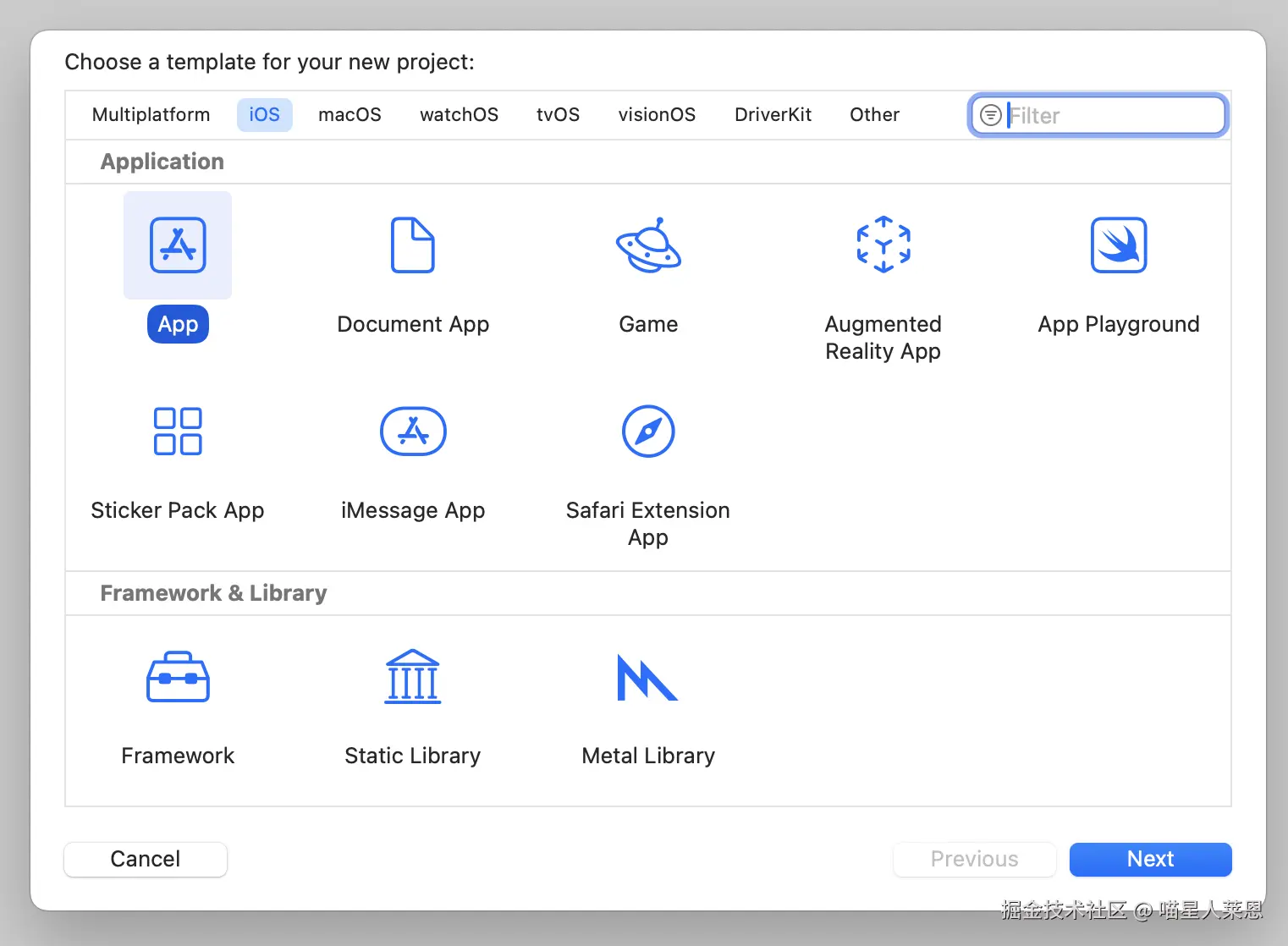
Task: Click the Framework label text
Action: pyautogui.click(x=178, y=756)
